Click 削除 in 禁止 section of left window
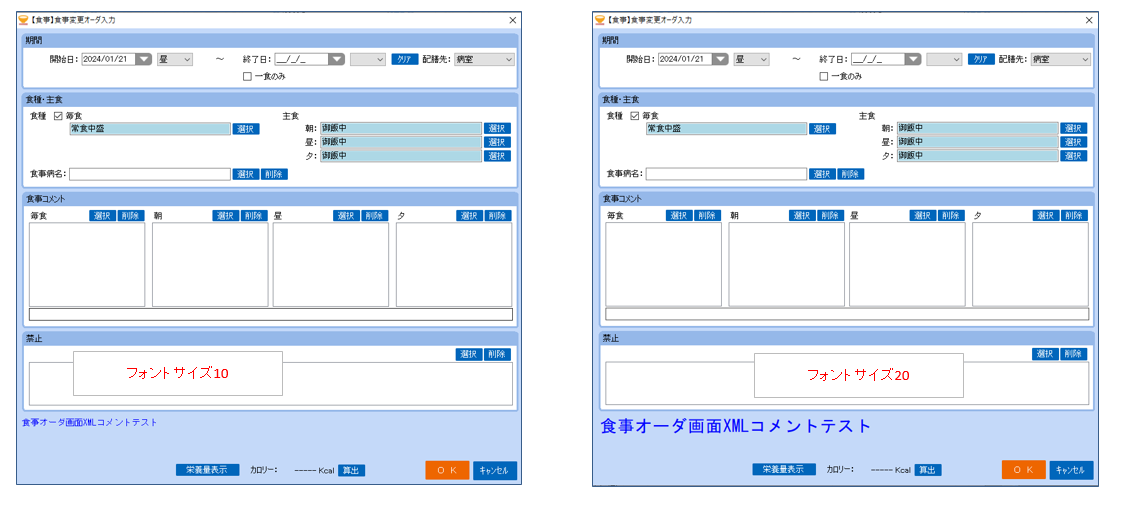This screenshot has width=1145, height=508. coord(497,354)
